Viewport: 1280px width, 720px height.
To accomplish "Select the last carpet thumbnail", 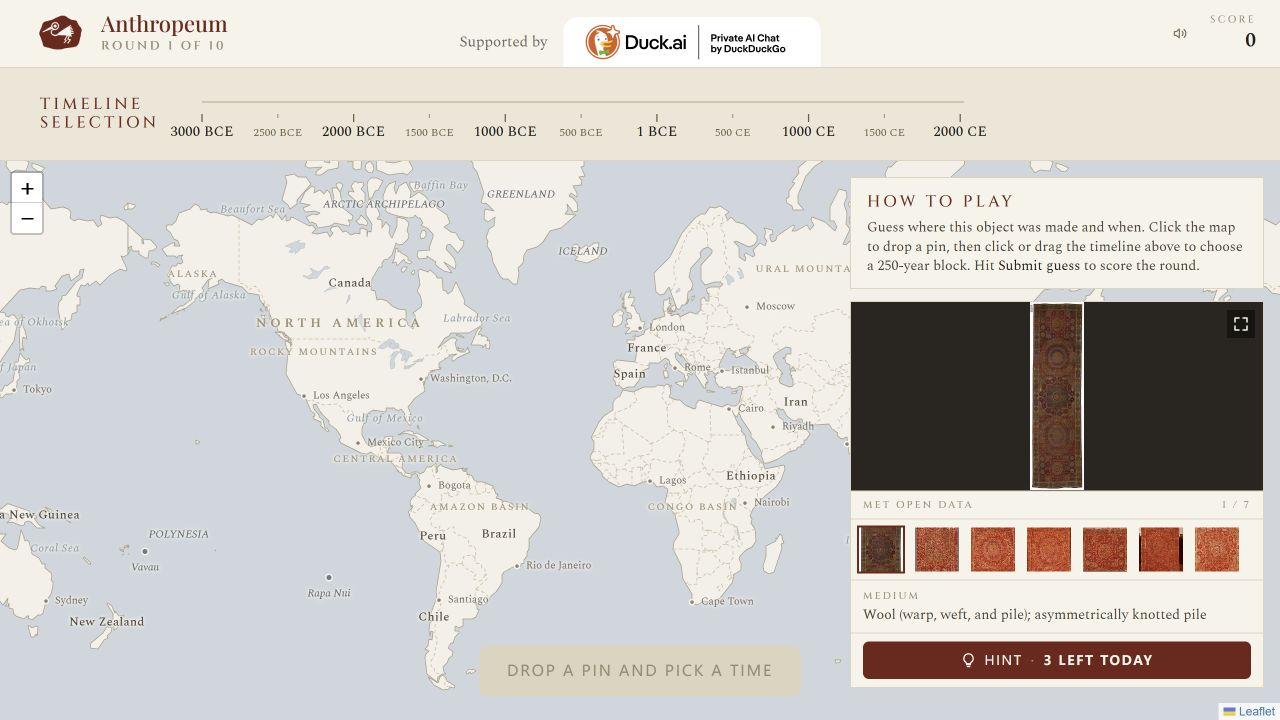I will pos(1217,550).
